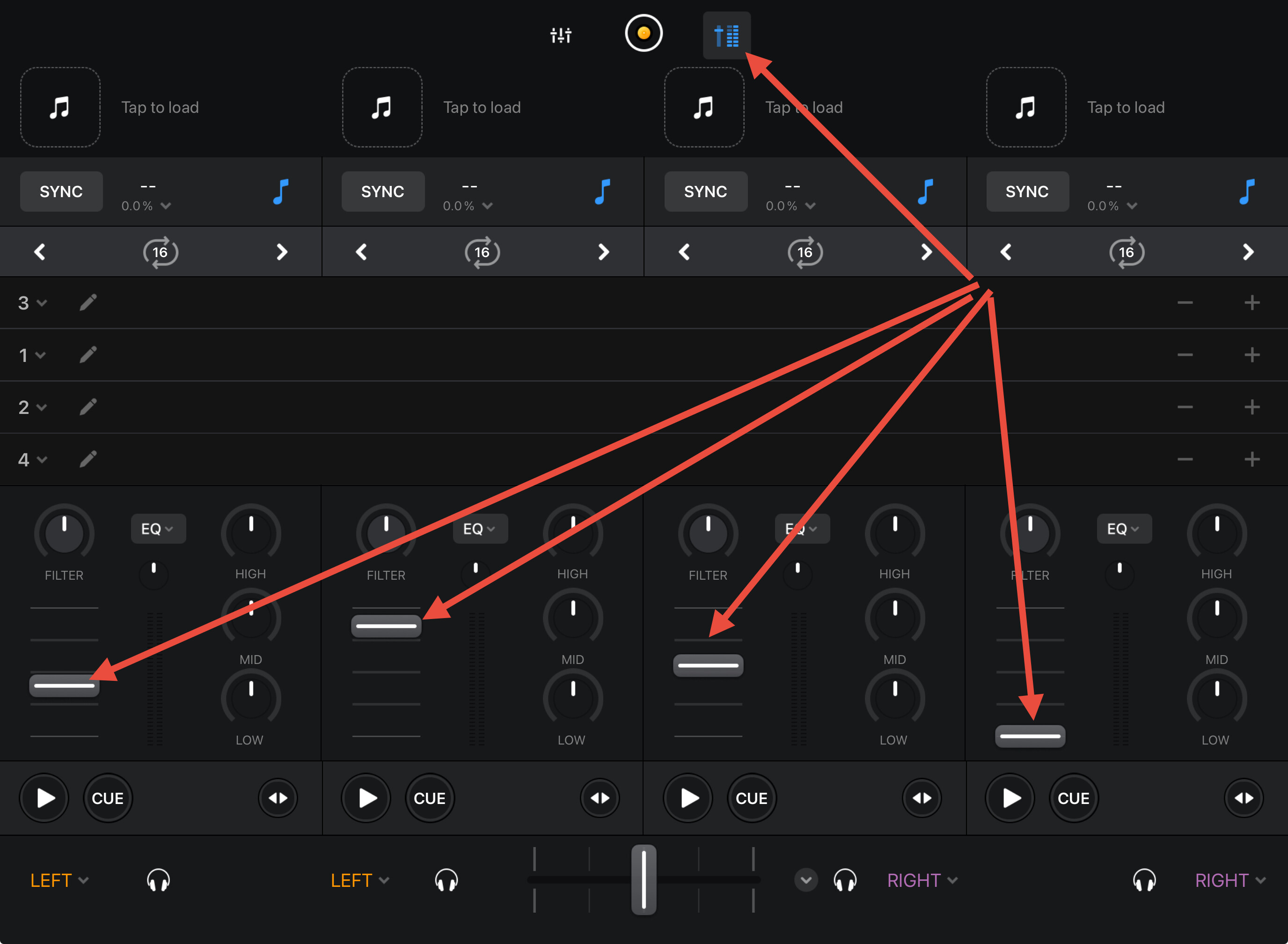Image resolution: width=1288 pixels, height=944 pixels.
Task: Toggle SYNC on the first deck
Action: point(61,192)
